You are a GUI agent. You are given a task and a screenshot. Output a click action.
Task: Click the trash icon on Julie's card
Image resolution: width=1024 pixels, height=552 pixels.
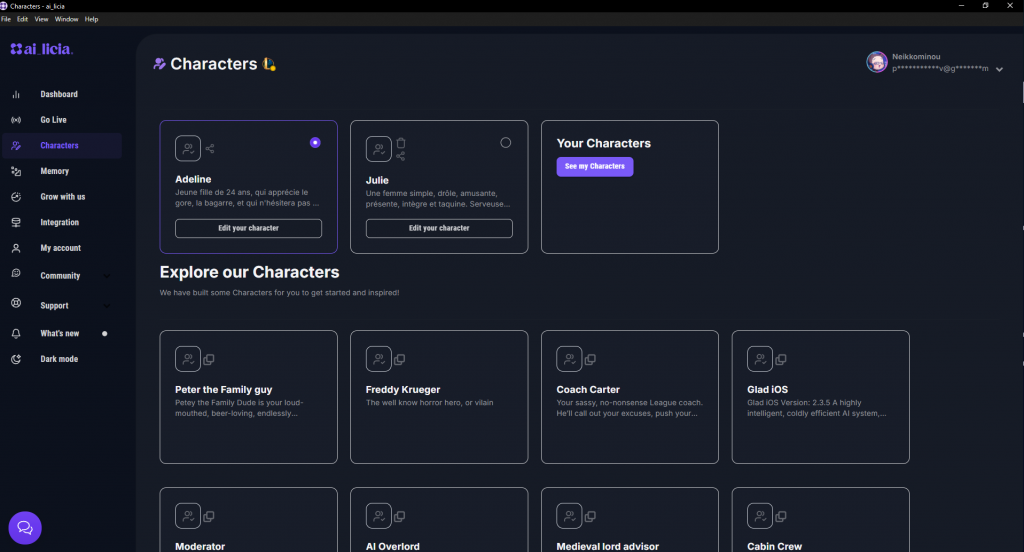tap(401, 143)
